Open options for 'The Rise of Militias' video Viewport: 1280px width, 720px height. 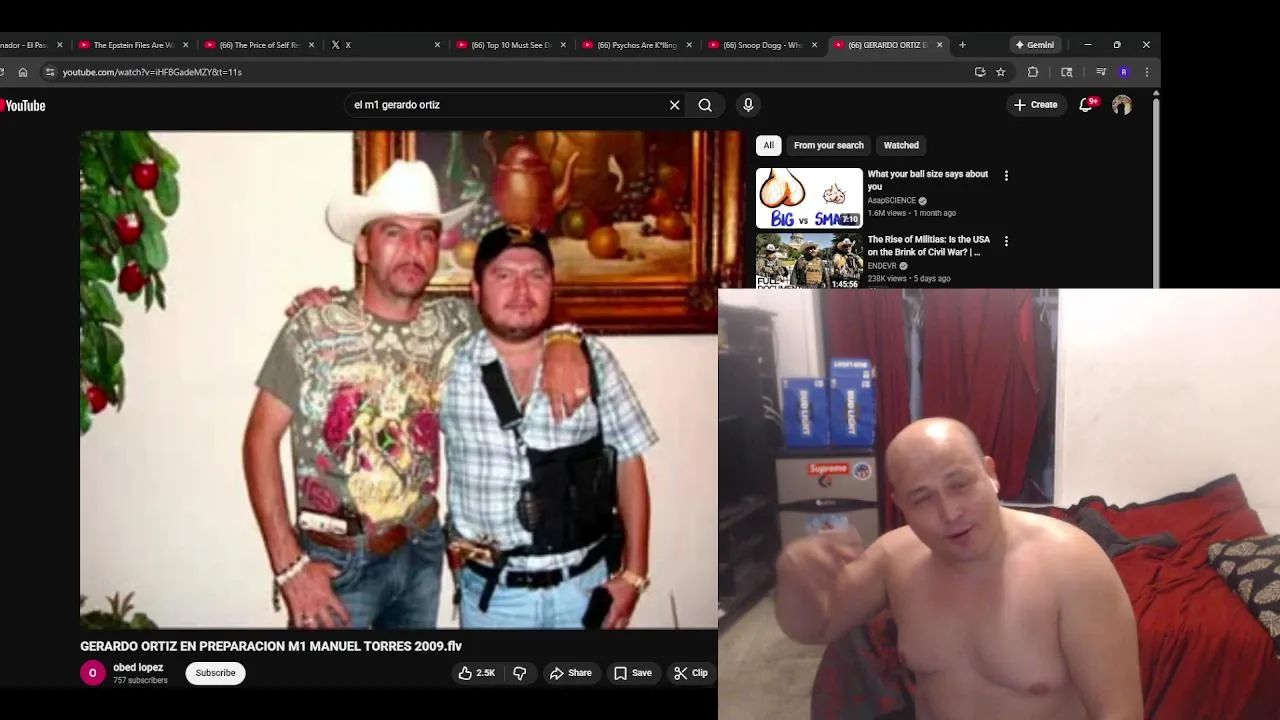coord(1006,241)
